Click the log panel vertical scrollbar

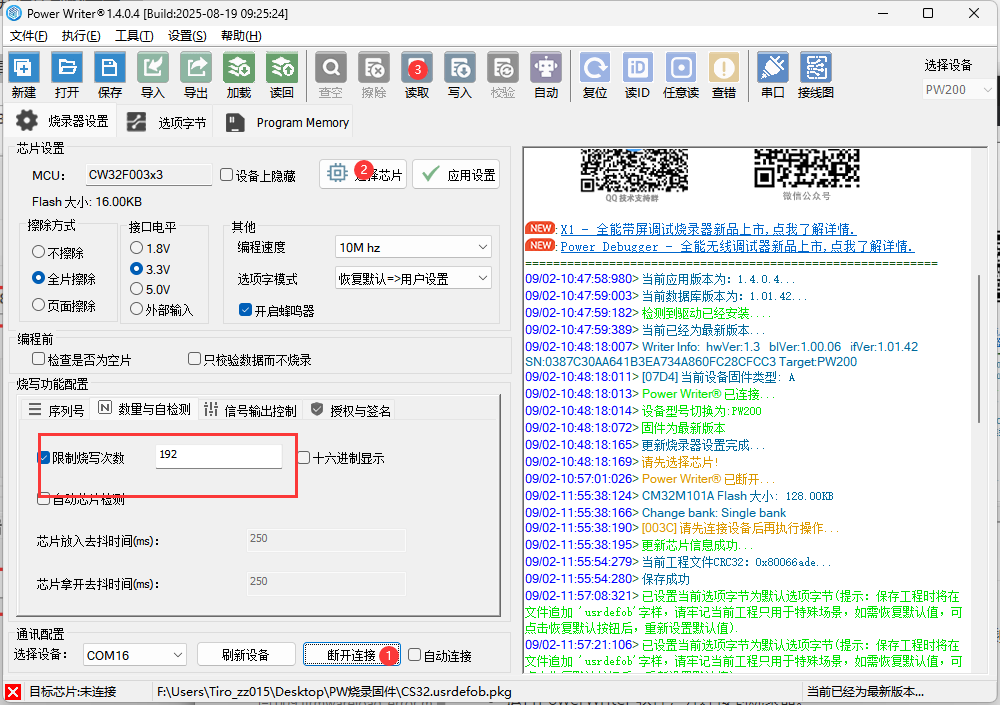tap(978, 348)
